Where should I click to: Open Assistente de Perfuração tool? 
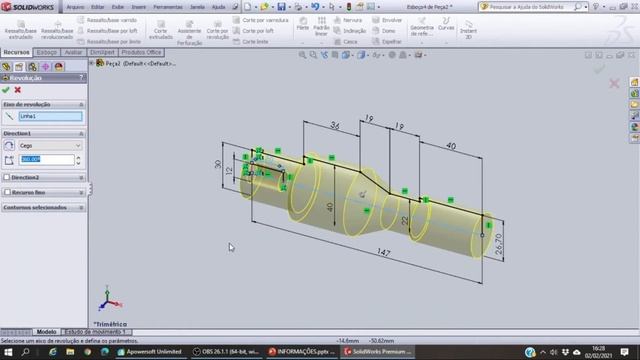189,33
